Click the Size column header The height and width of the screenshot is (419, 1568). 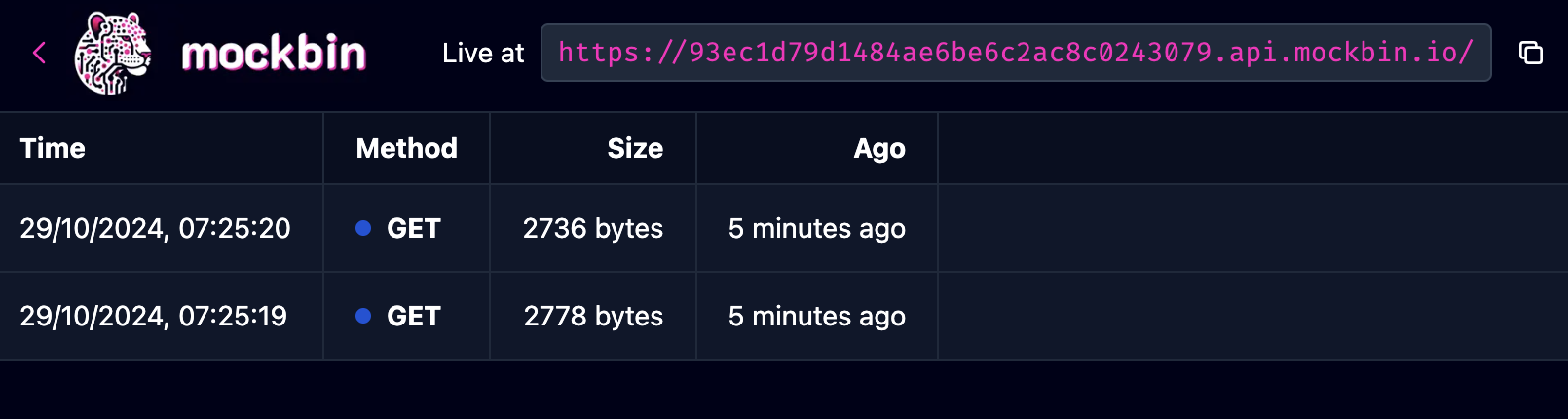coord(635,148)
